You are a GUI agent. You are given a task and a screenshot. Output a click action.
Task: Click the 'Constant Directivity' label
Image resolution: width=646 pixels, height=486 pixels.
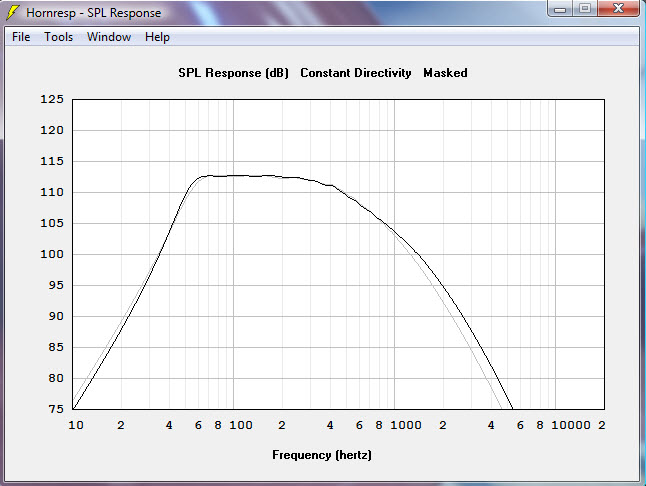click(356, 73)
